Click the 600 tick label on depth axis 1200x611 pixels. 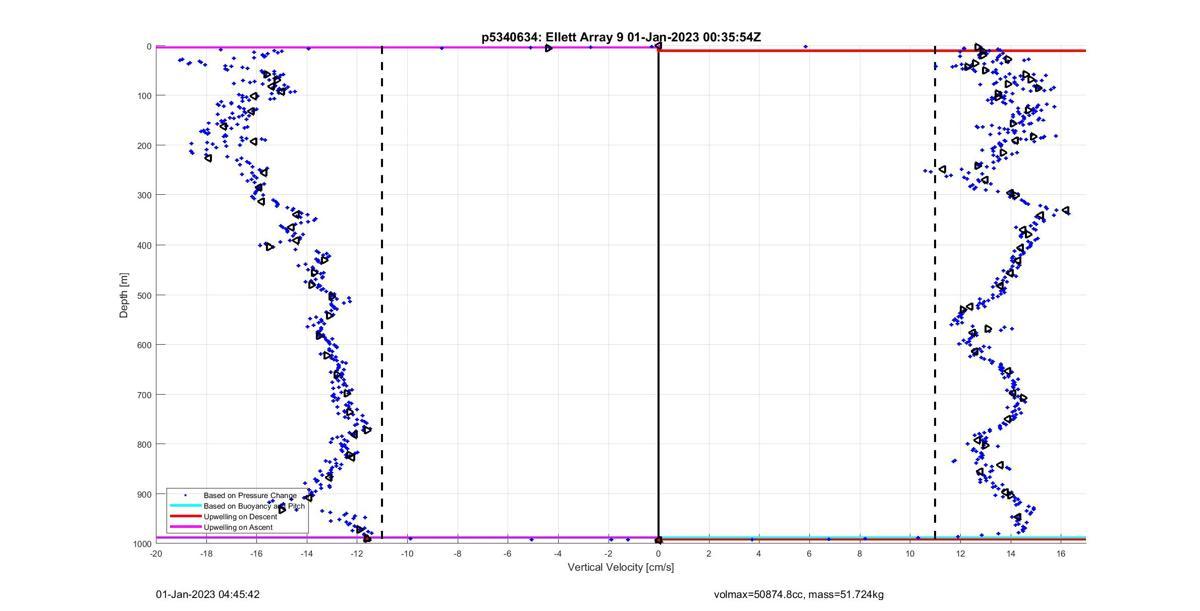pyautogui.click(x=143, y=345)
